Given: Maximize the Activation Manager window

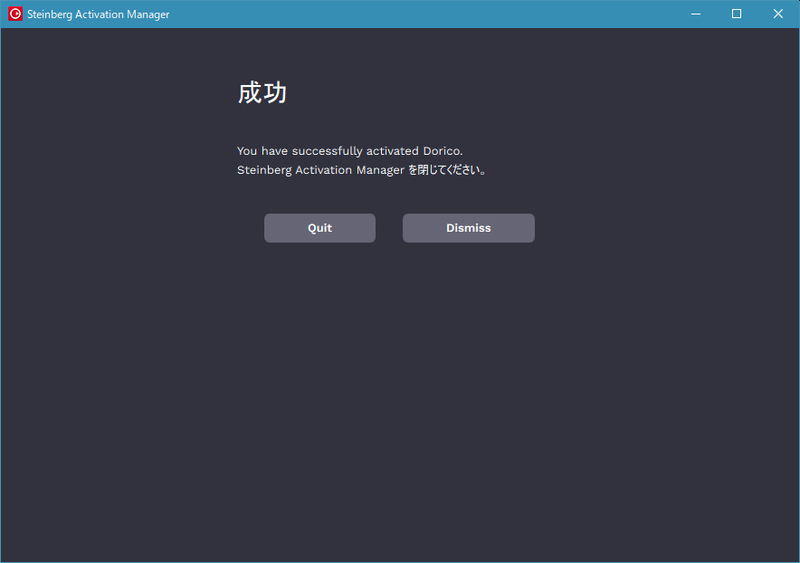Looking at the screenshot, I should [x=736, y=14].
